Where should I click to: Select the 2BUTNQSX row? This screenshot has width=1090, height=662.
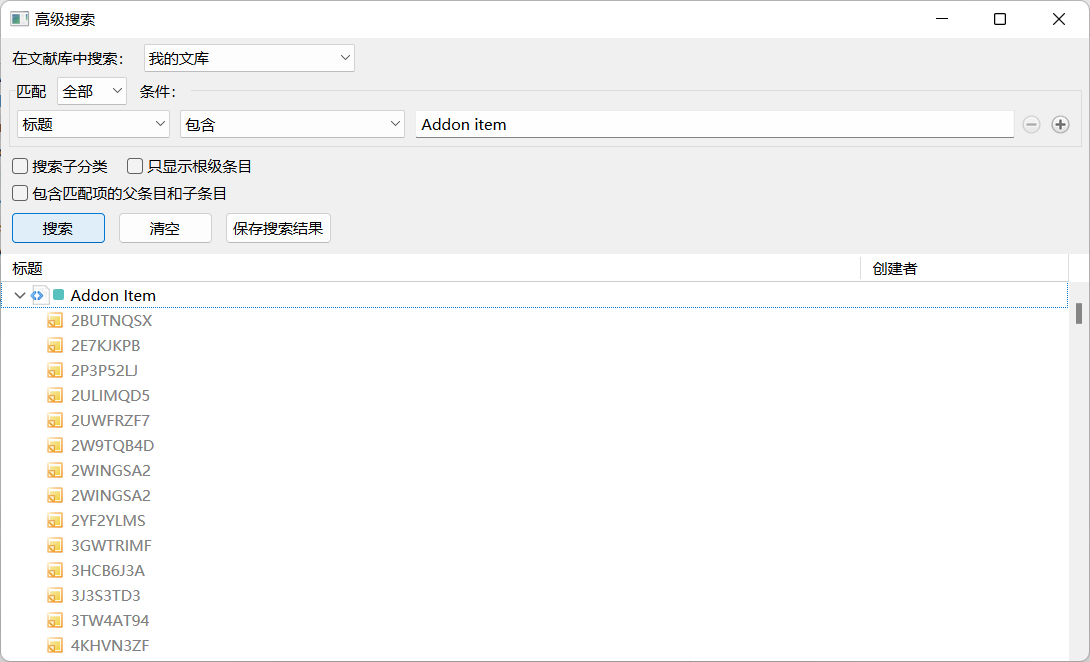click(534, 321)
